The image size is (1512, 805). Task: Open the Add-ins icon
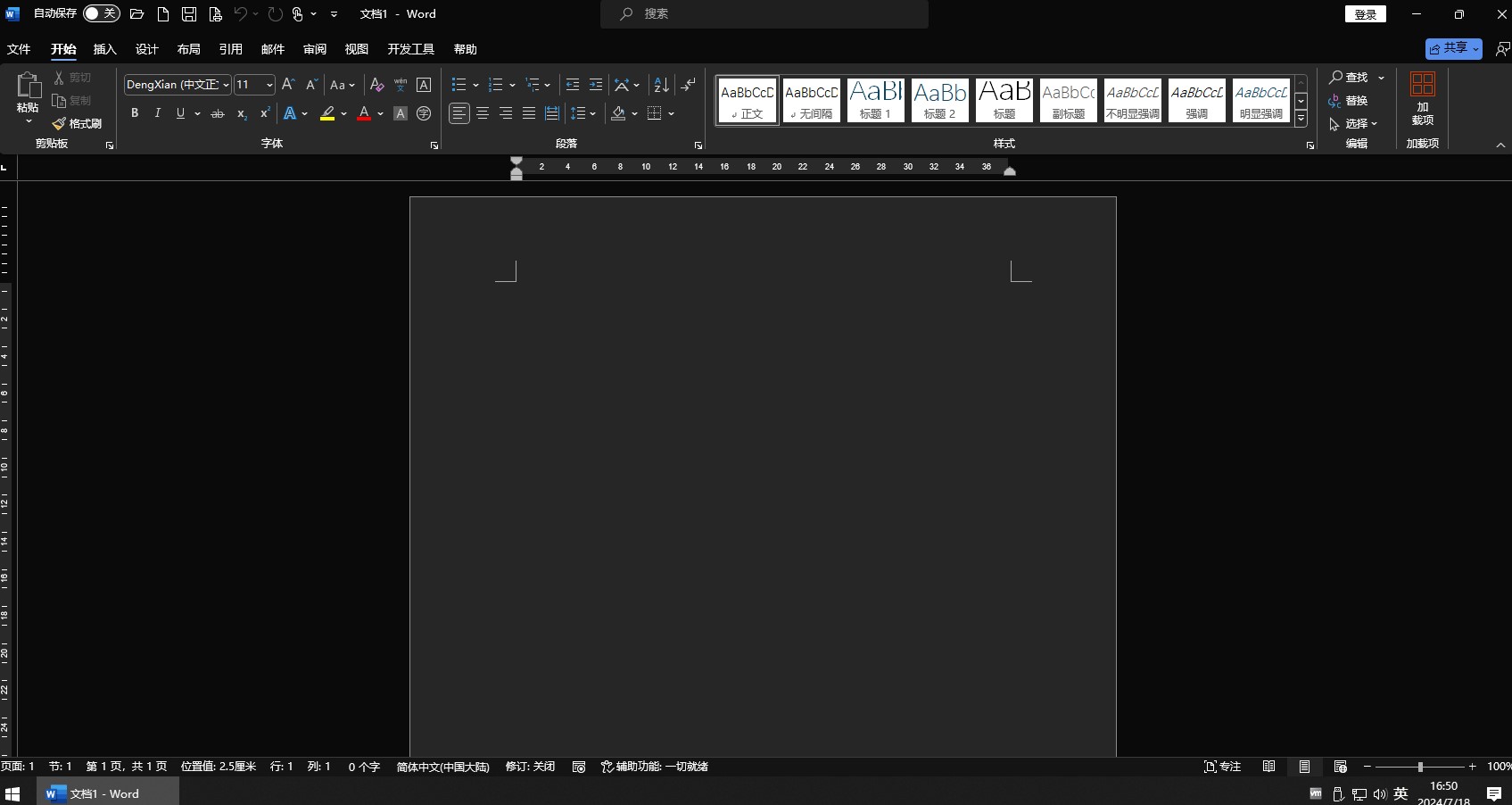(1423, 85)
